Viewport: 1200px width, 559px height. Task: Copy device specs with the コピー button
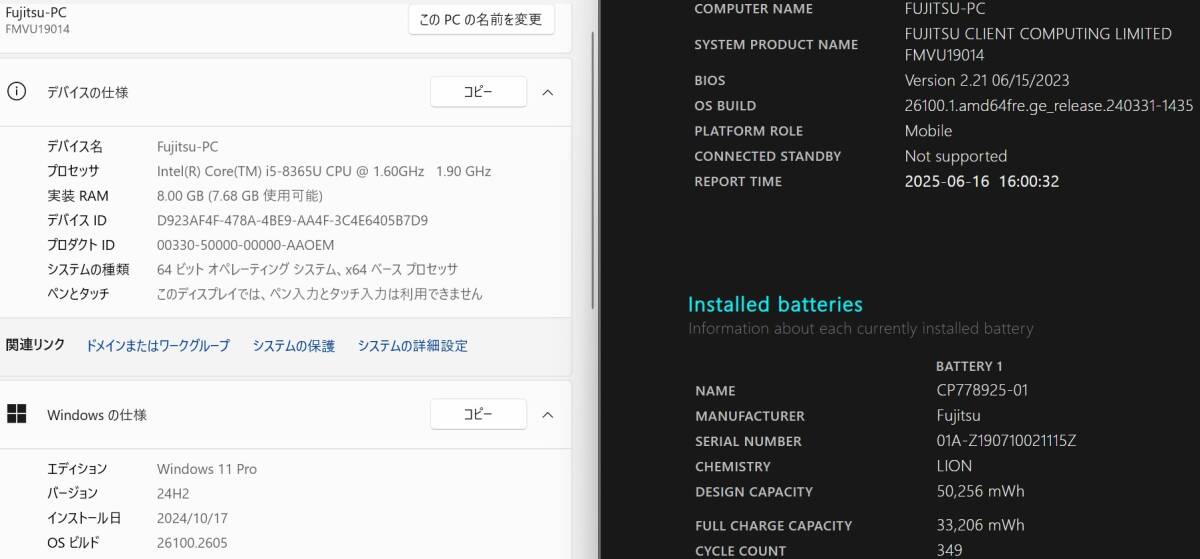[x=478, y=92]
